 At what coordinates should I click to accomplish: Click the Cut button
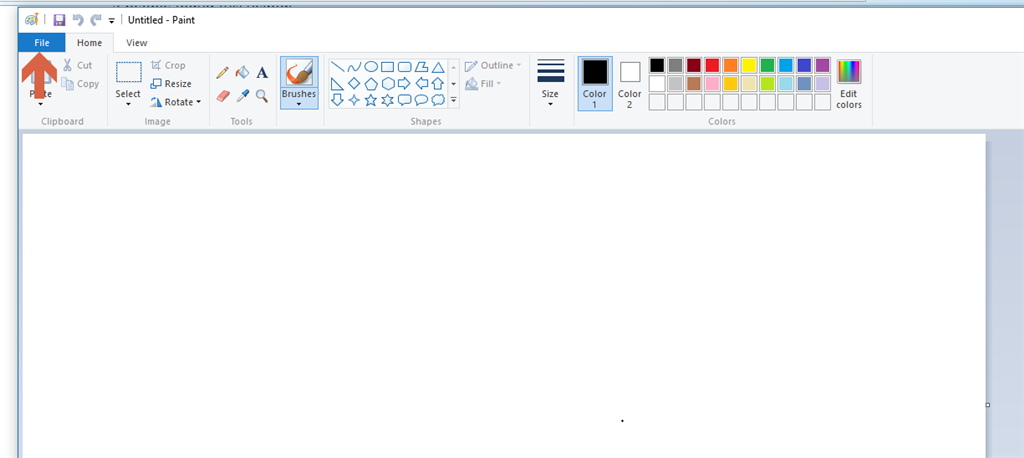pyautogui.click(x=77, y=65)
